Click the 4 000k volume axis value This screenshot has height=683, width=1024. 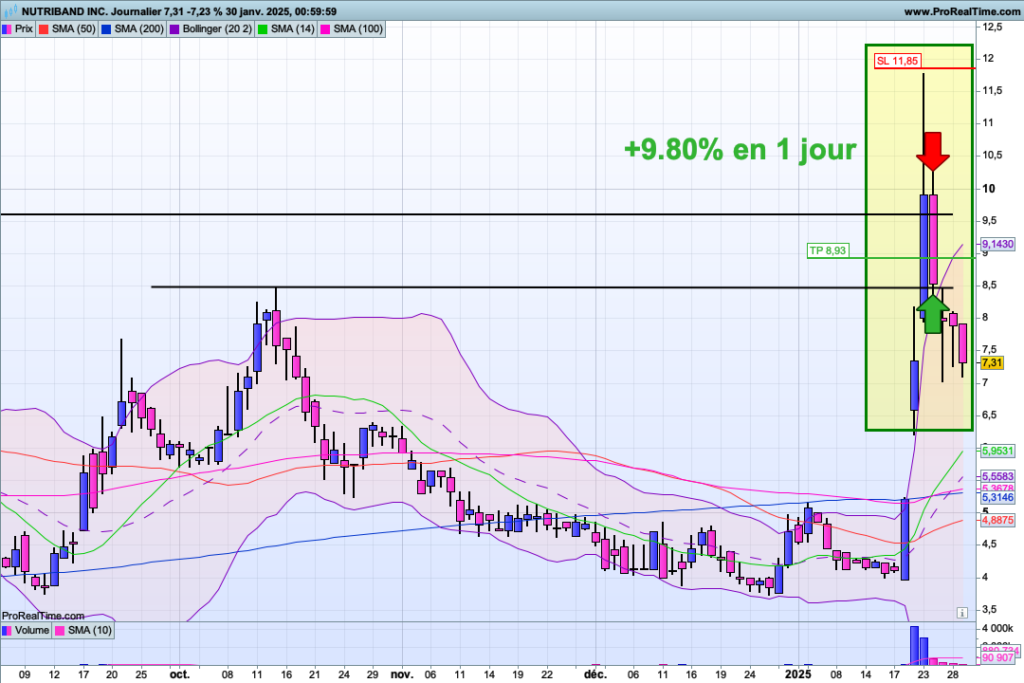tap(998, 628)
